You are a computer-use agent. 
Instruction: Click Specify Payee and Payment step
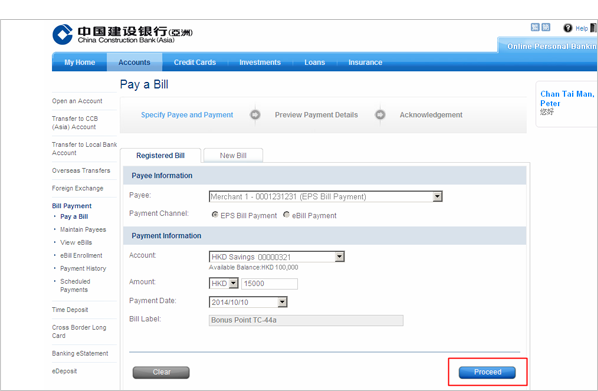point(187,115)
